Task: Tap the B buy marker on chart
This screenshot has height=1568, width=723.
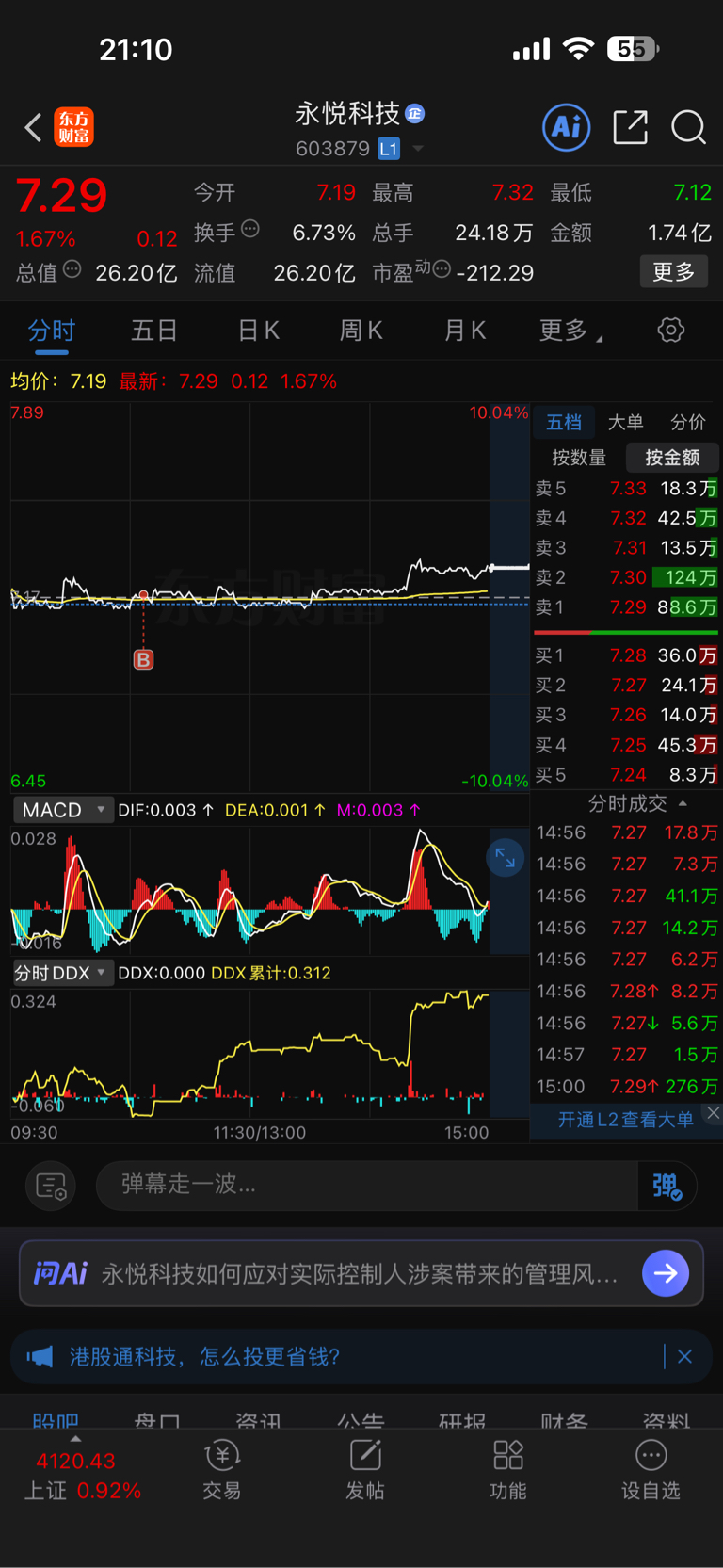Action: pyautogui.click(x=143, y=659)
